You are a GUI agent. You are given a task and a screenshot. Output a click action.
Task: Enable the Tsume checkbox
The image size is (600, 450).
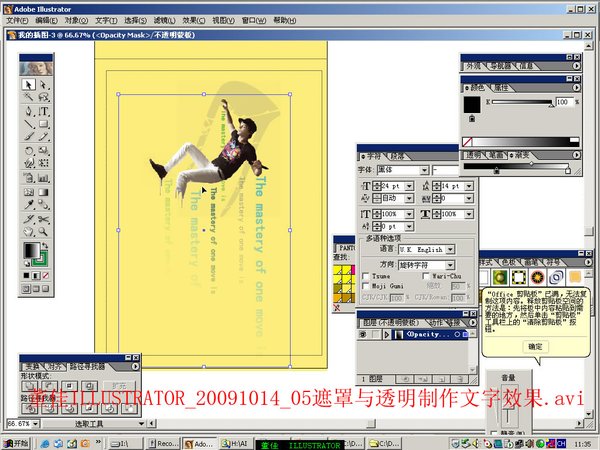(x=367, y=275)
